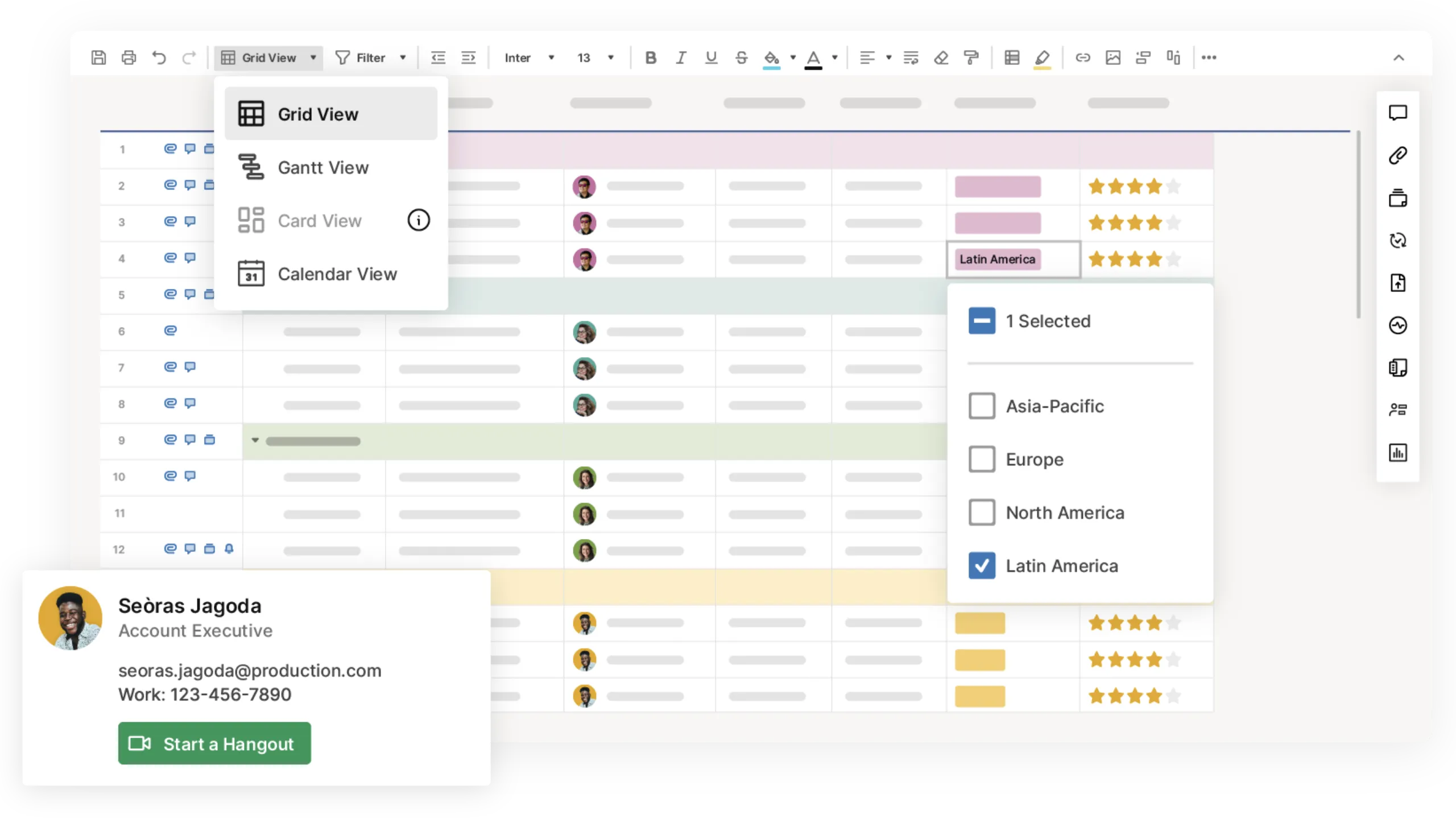Open the fill color swatch button

pos(771,57)
